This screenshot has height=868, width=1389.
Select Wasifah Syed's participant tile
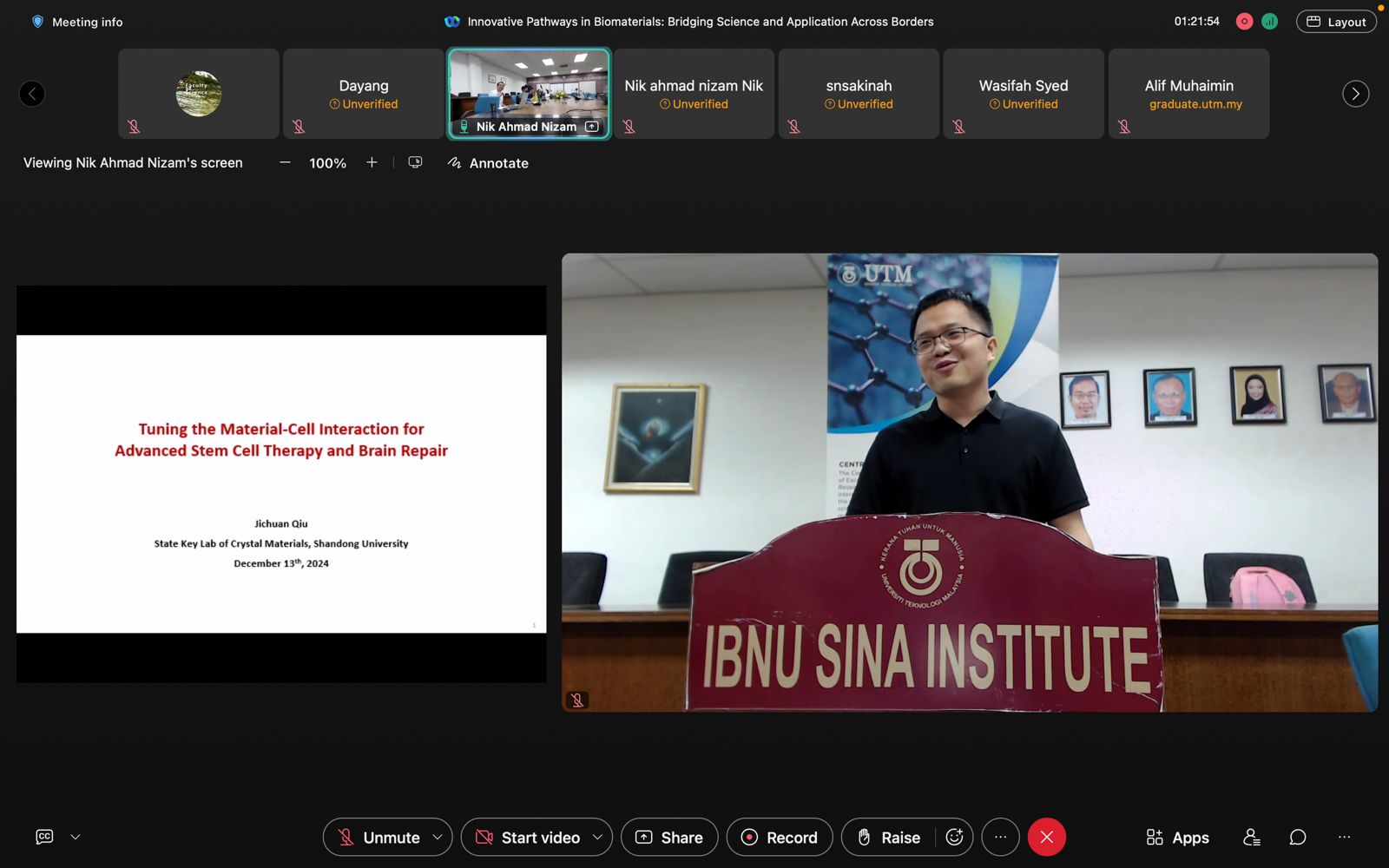1024,94
